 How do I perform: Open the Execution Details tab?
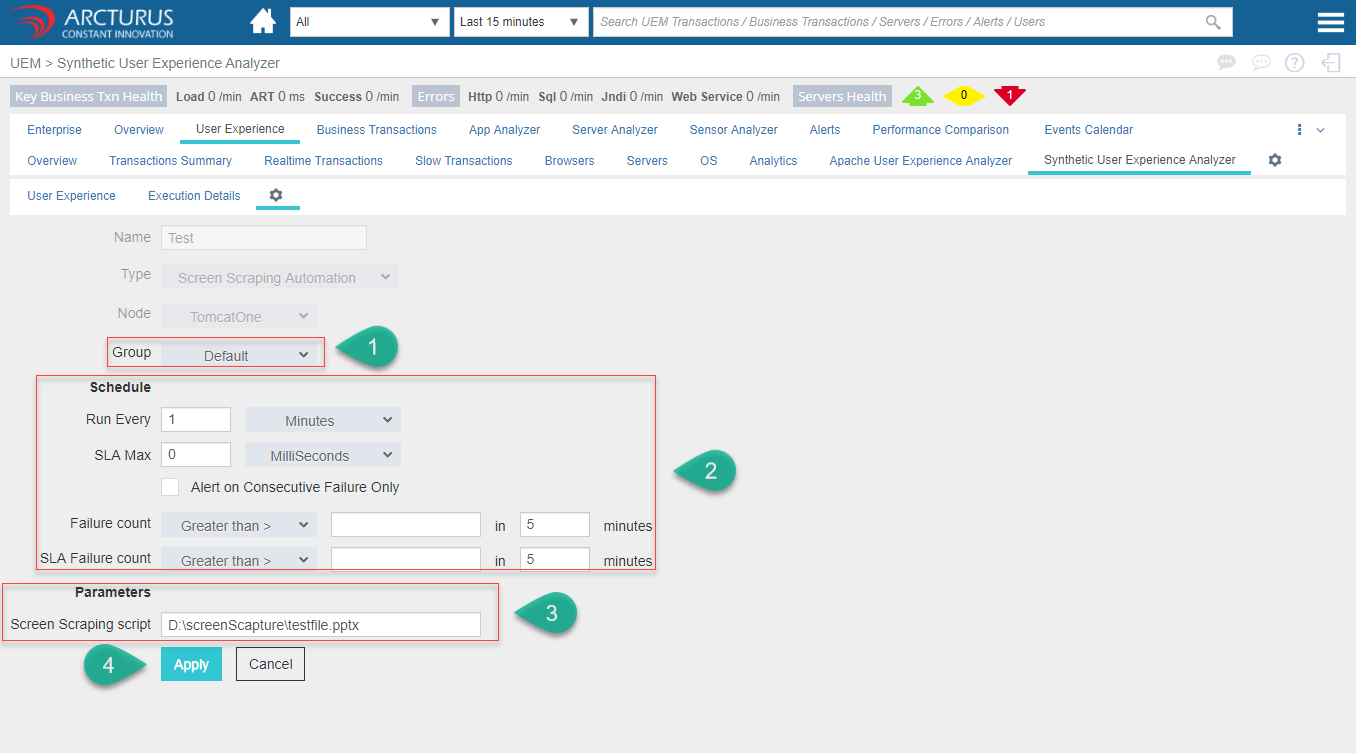[x=194, y=196]
